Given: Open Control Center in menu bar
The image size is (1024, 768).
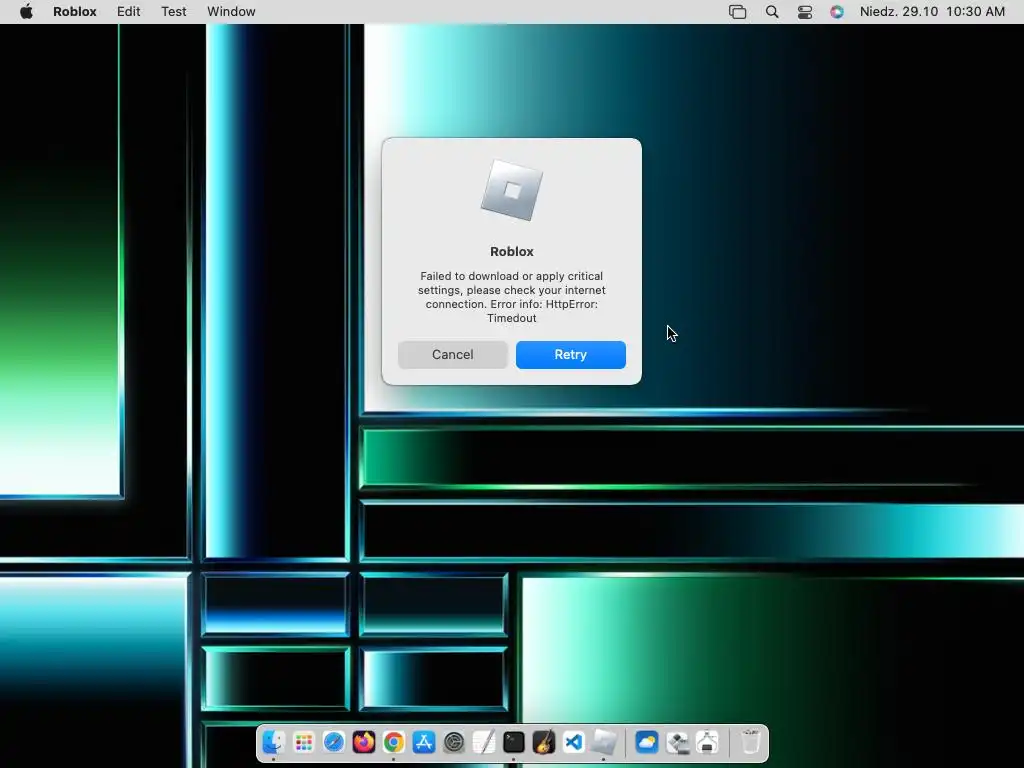Looking at the screenshot, I should click(805, 12).
